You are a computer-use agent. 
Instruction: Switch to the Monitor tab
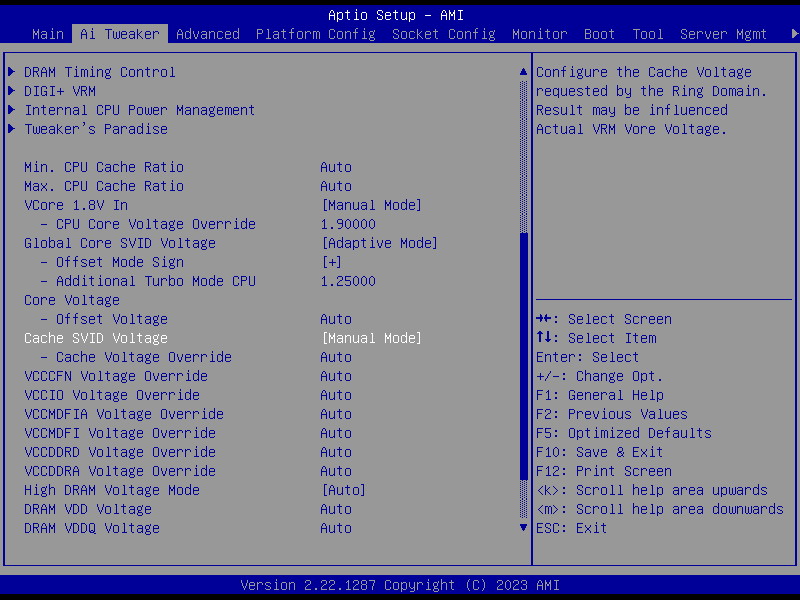(539, 34)
